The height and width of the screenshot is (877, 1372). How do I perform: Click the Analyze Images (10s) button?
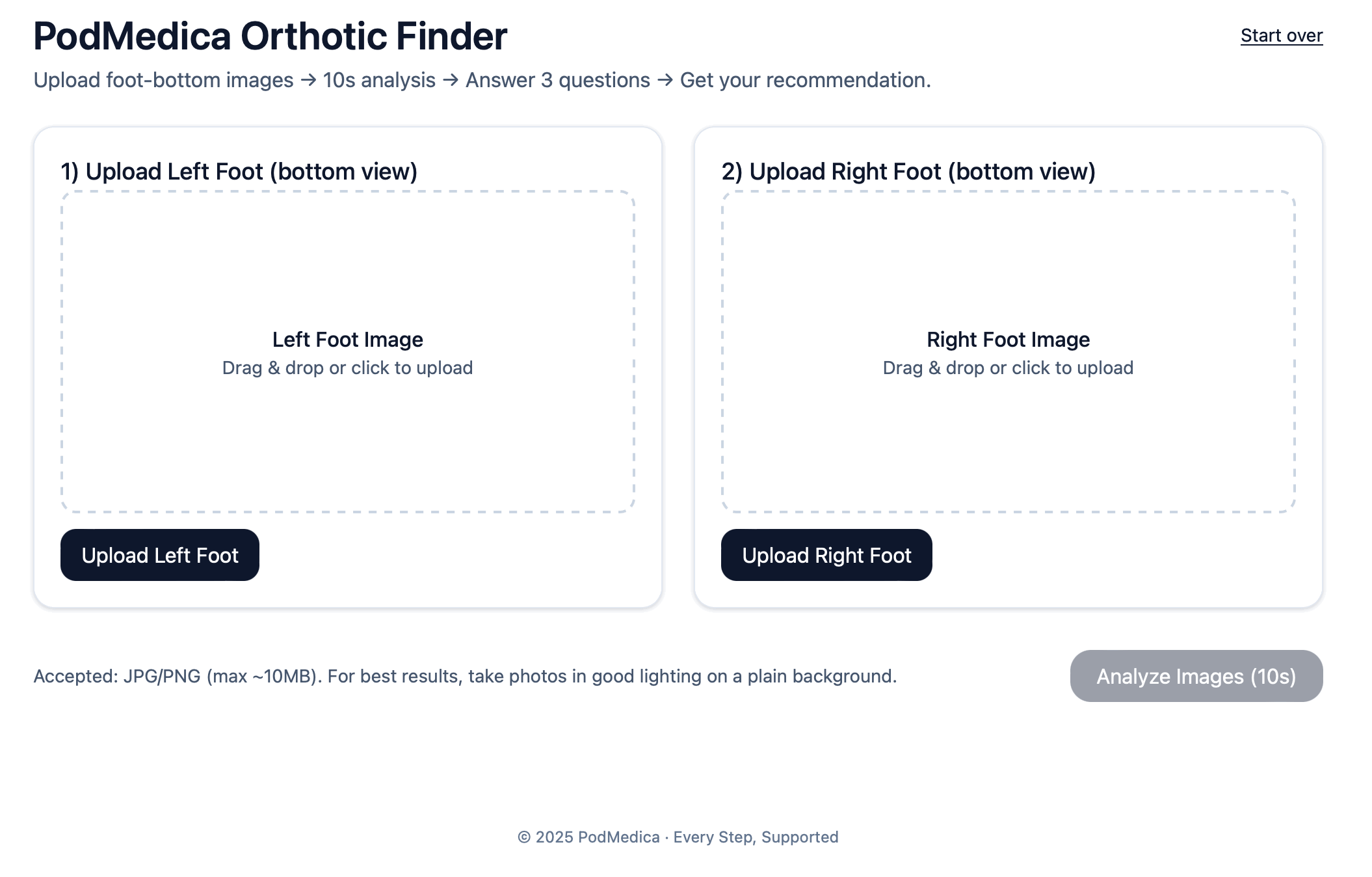click(x=1196, y=676)
